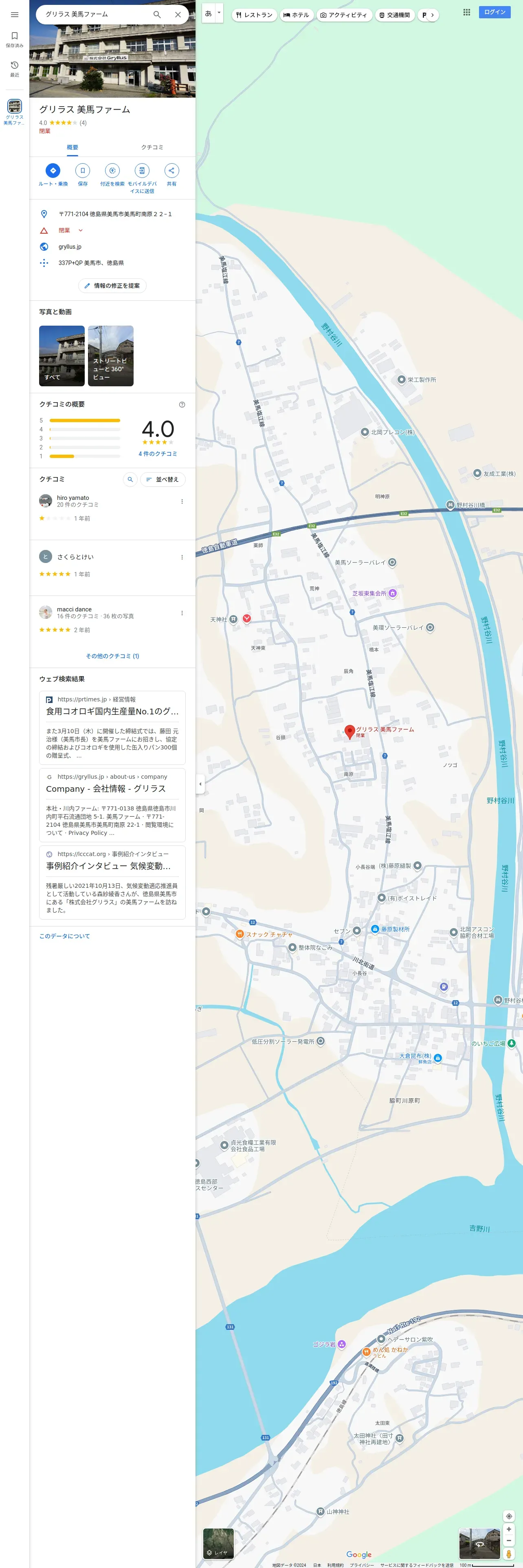Click the 4-star rating bar
Viewport: 523px width, 1568px height.
(85, 429)
